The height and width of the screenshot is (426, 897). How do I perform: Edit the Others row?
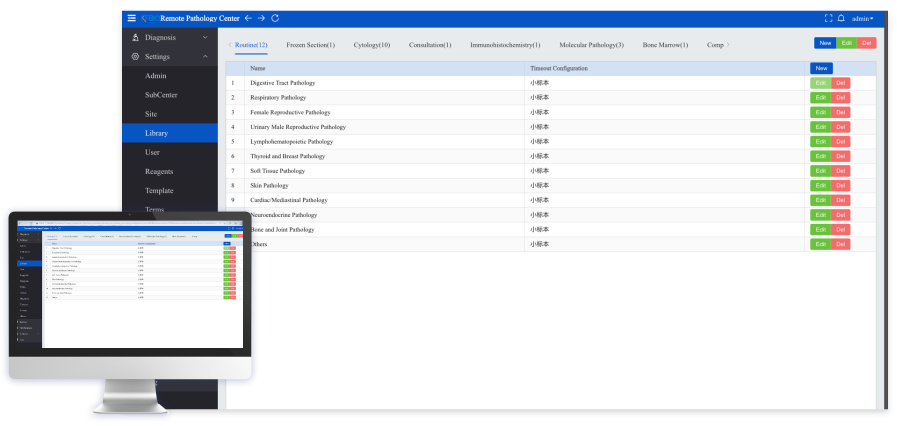click(821, 244)
